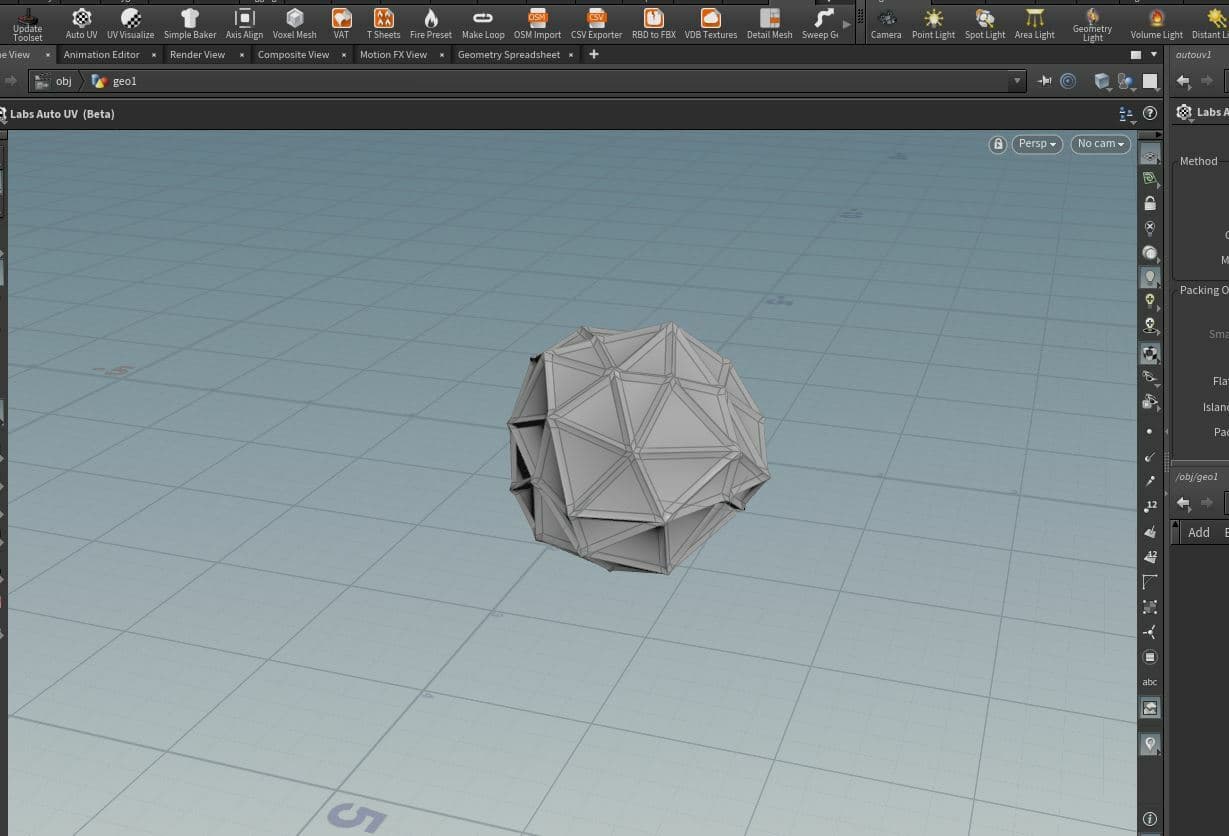Open the No cam camera dropdown
Image resolution: width=1229 pixels, height=836 pixels.
tap(1101, 144)
